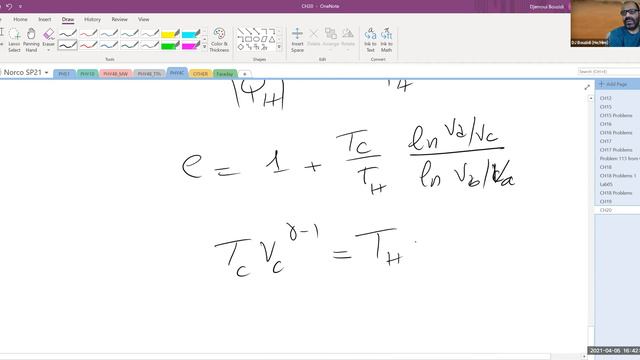This screenshot has width=640, height=360.
Task: Expand the pen gallery More arrow
Action: pos(204,47)
